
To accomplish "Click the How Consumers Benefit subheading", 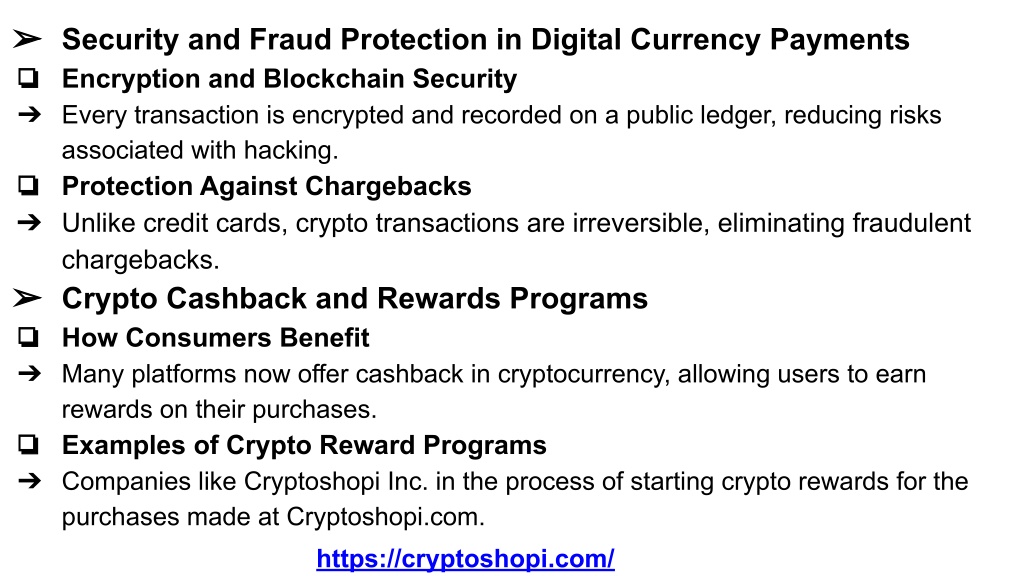I will coord(216,338).
